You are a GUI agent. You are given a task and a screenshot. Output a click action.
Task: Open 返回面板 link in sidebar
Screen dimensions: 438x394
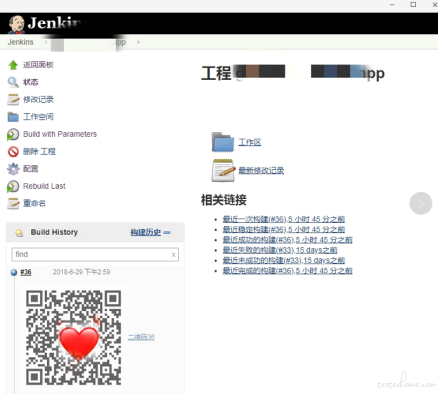pyautogui.click(x=38, y=65)
